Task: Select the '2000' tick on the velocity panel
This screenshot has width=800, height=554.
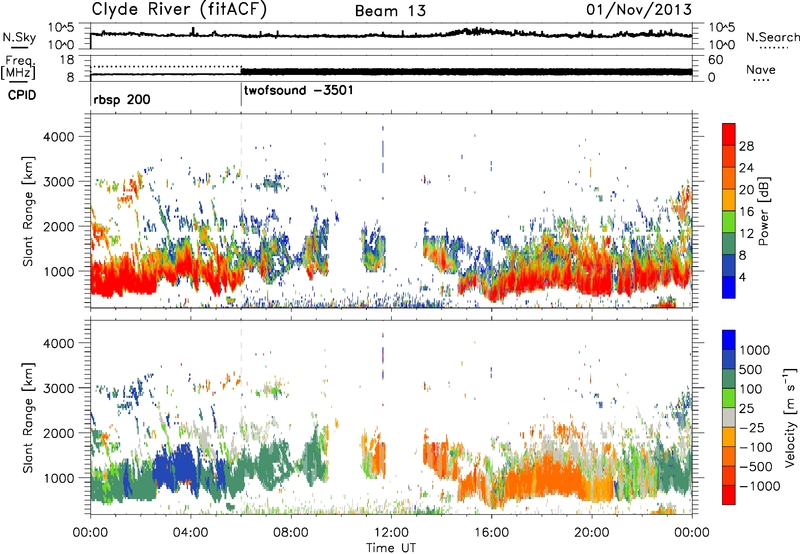Action: (58, 433)
